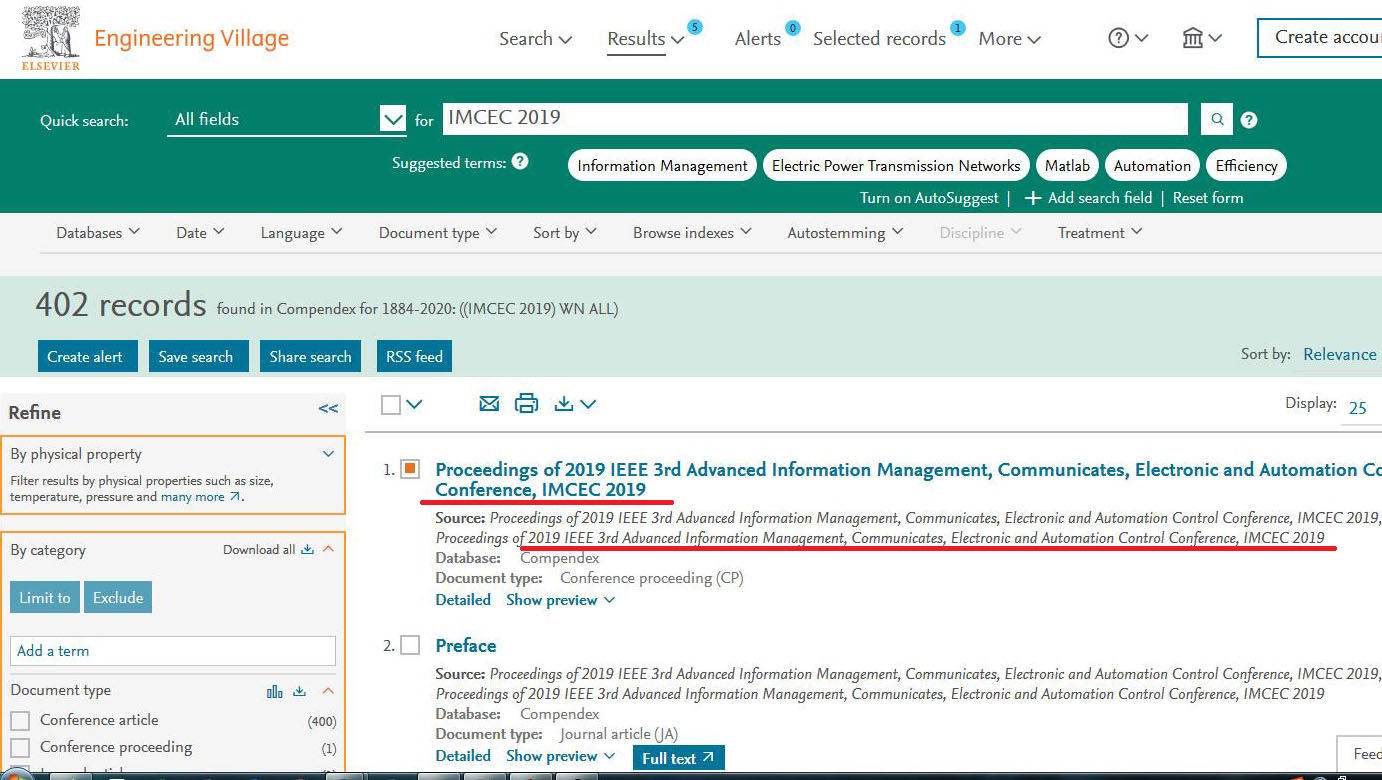Collapse the By category section

(328, 549)
